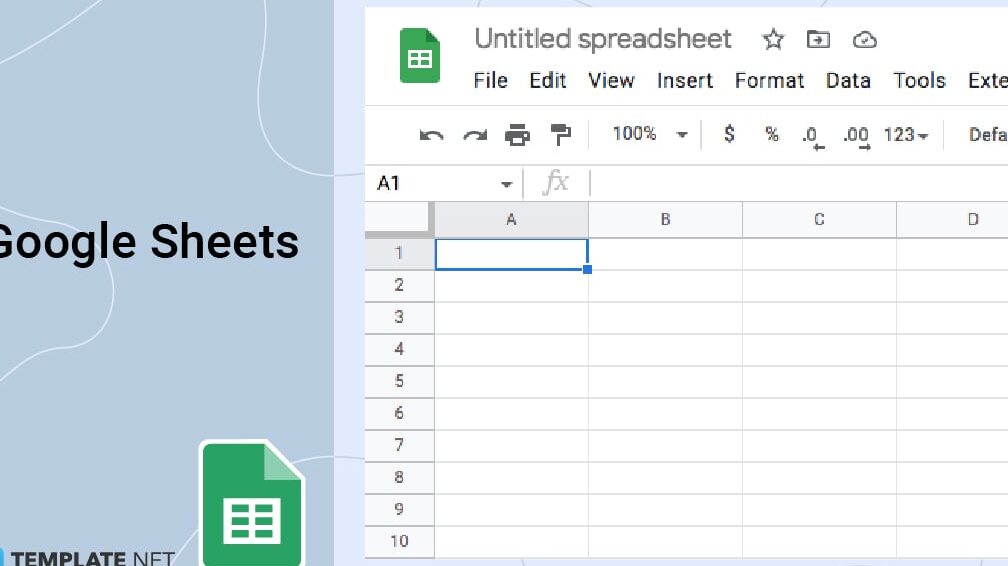Rename the Untitled spreadsheet title
Image resolution: width=1008 pixels, height=566 pixels.
602,39
